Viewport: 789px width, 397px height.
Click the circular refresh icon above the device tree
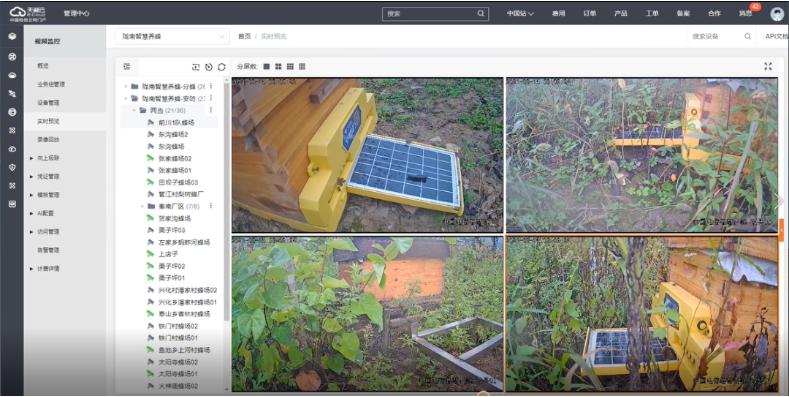coord(221,67)
